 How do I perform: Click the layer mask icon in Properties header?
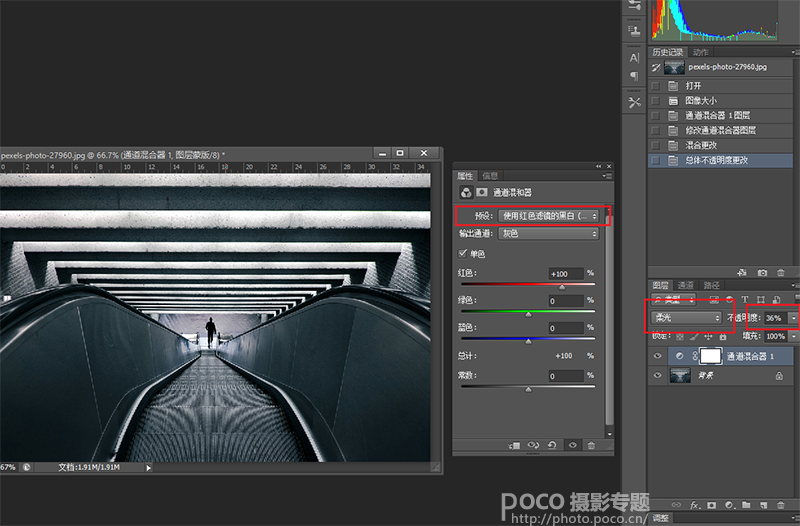click(x=482, y=191)
